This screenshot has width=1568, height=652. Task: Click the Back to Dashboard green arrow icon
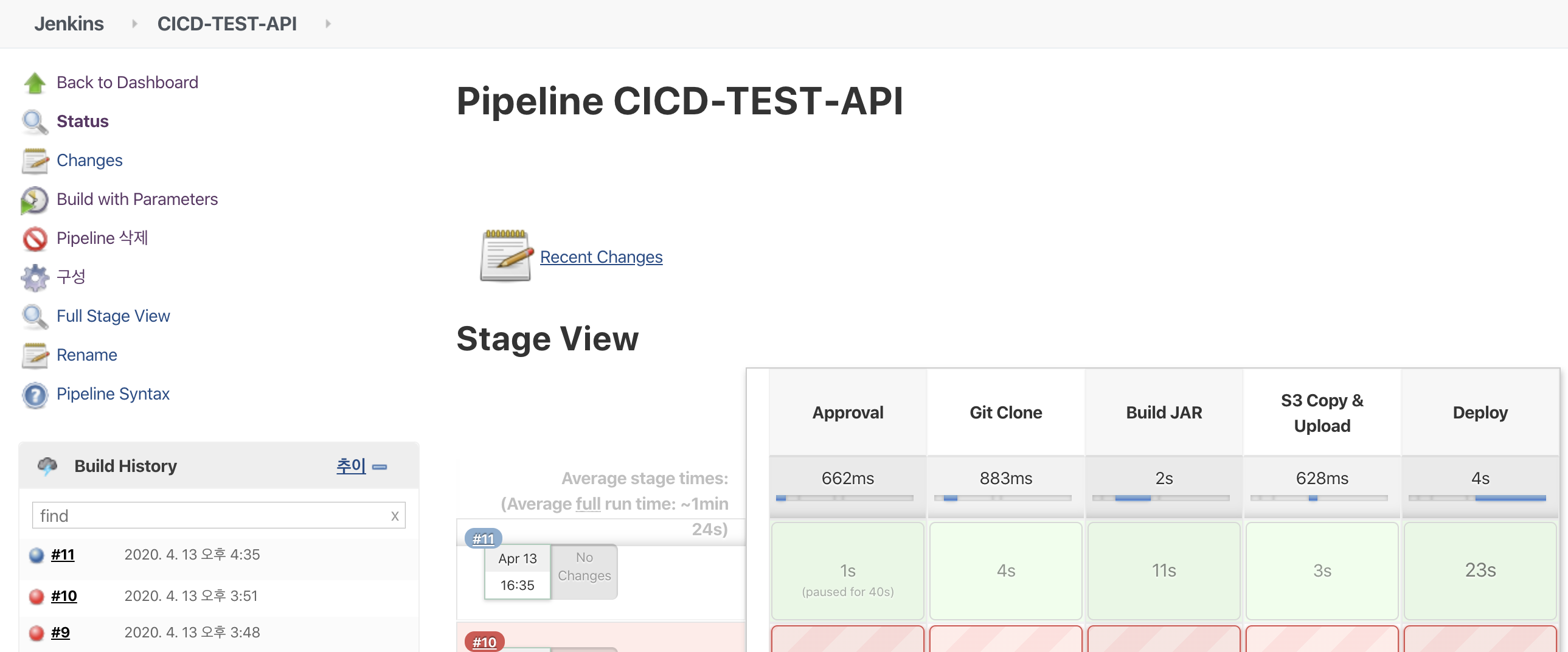tap(35, 83)
